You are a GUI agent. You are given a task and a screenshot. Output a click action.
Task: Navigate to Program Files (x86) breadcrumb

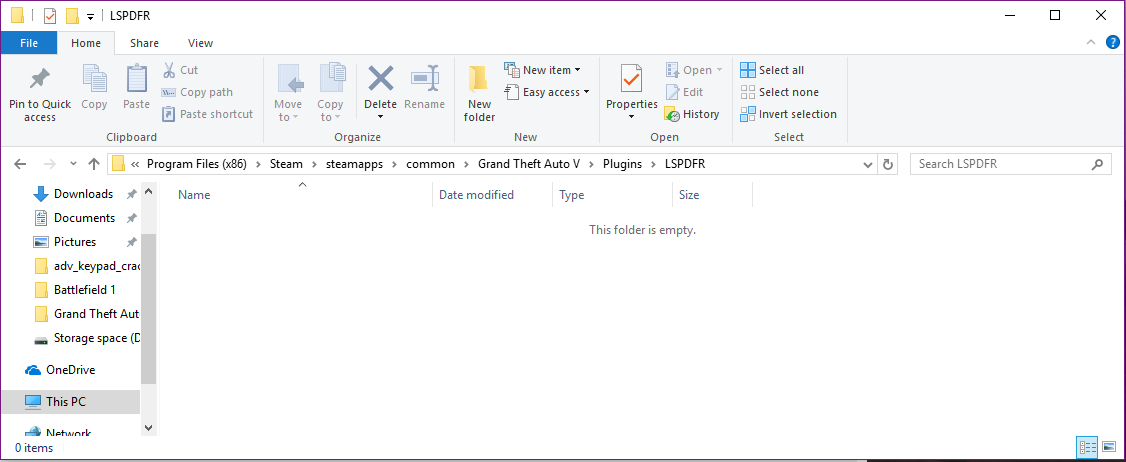(x=197, y=164)
